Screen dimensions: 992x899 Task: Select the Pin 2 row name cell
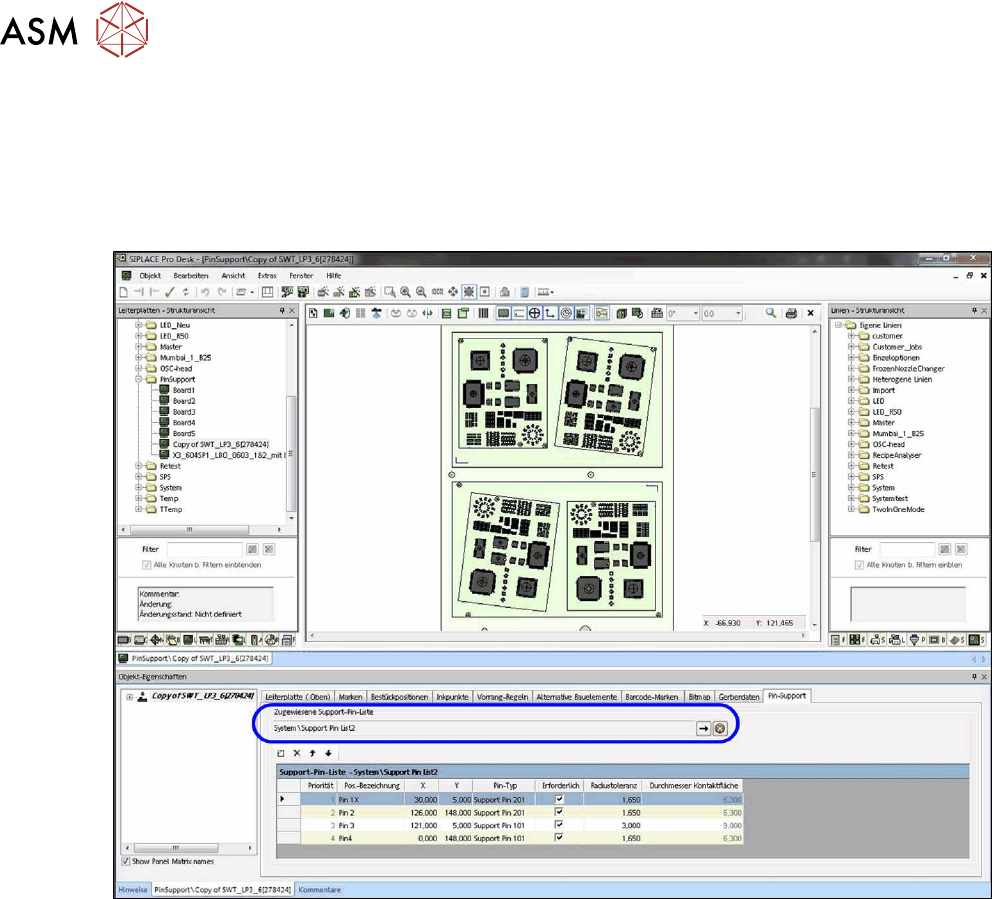[370, 812]
